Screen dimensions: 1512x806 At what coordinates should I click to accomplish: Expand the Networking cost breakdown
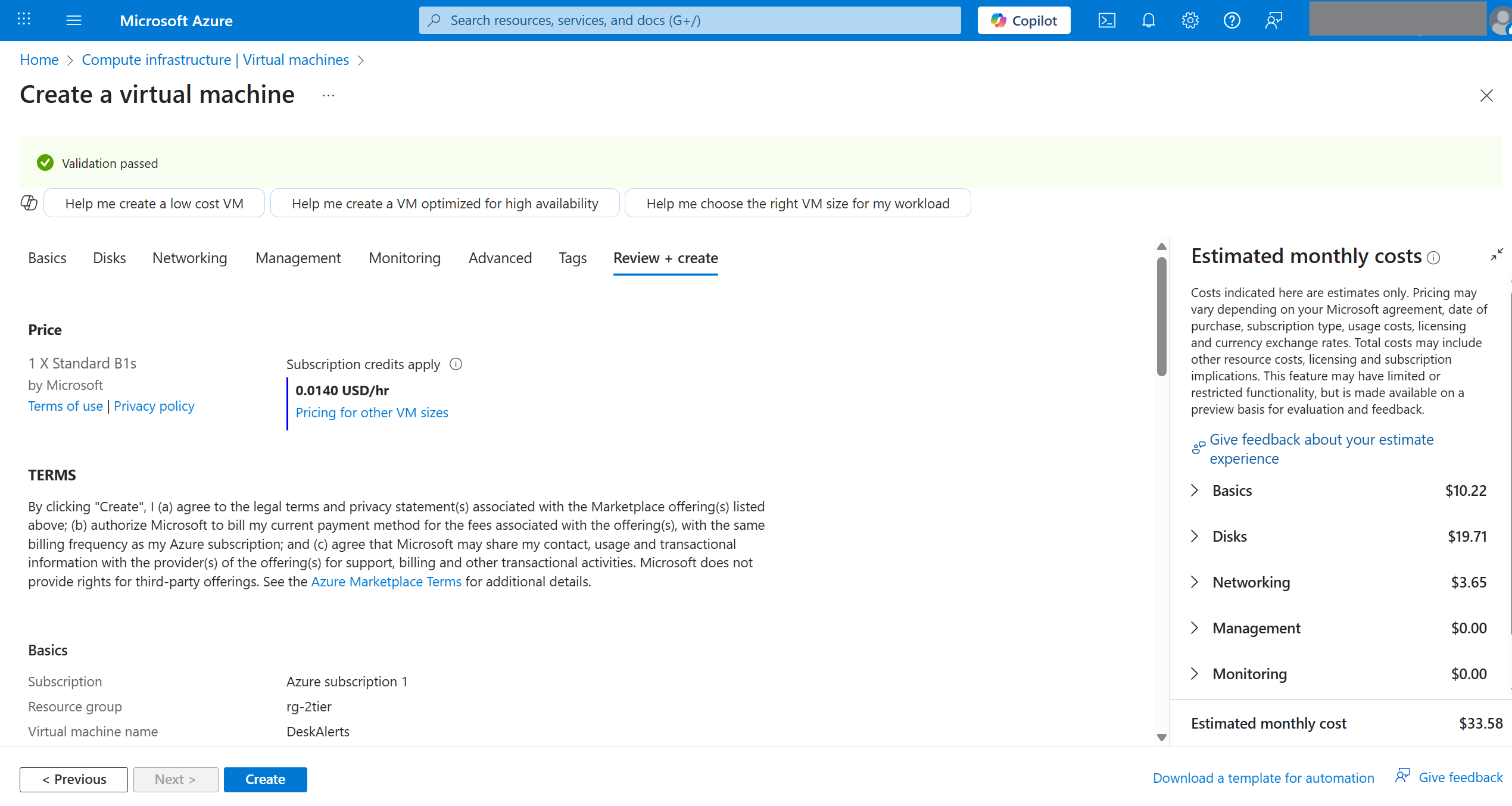pyautogui.click(x=1195, y=582)
